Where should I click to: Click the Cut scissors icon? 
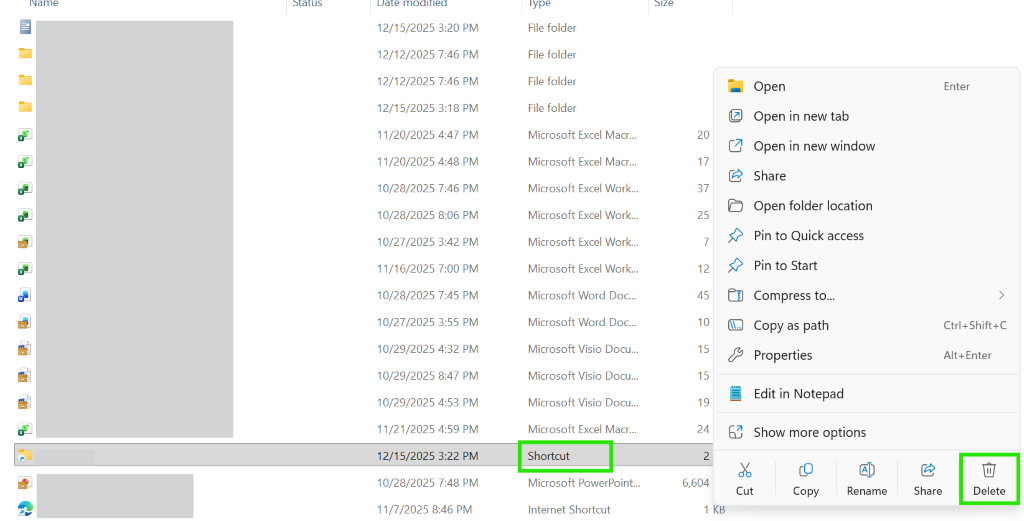[744, 470]
